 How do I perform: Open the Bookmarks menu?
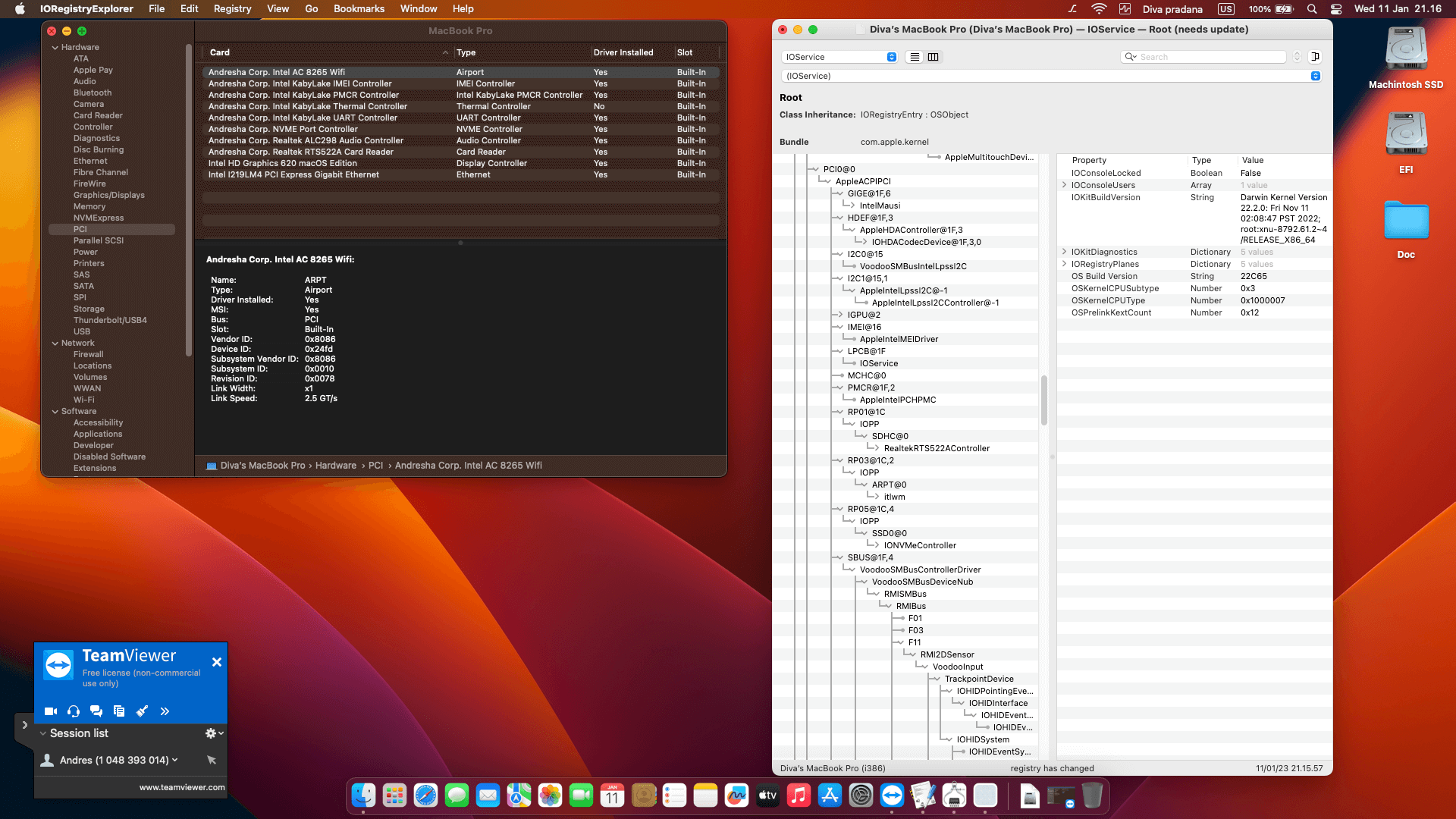click(359, 9)
